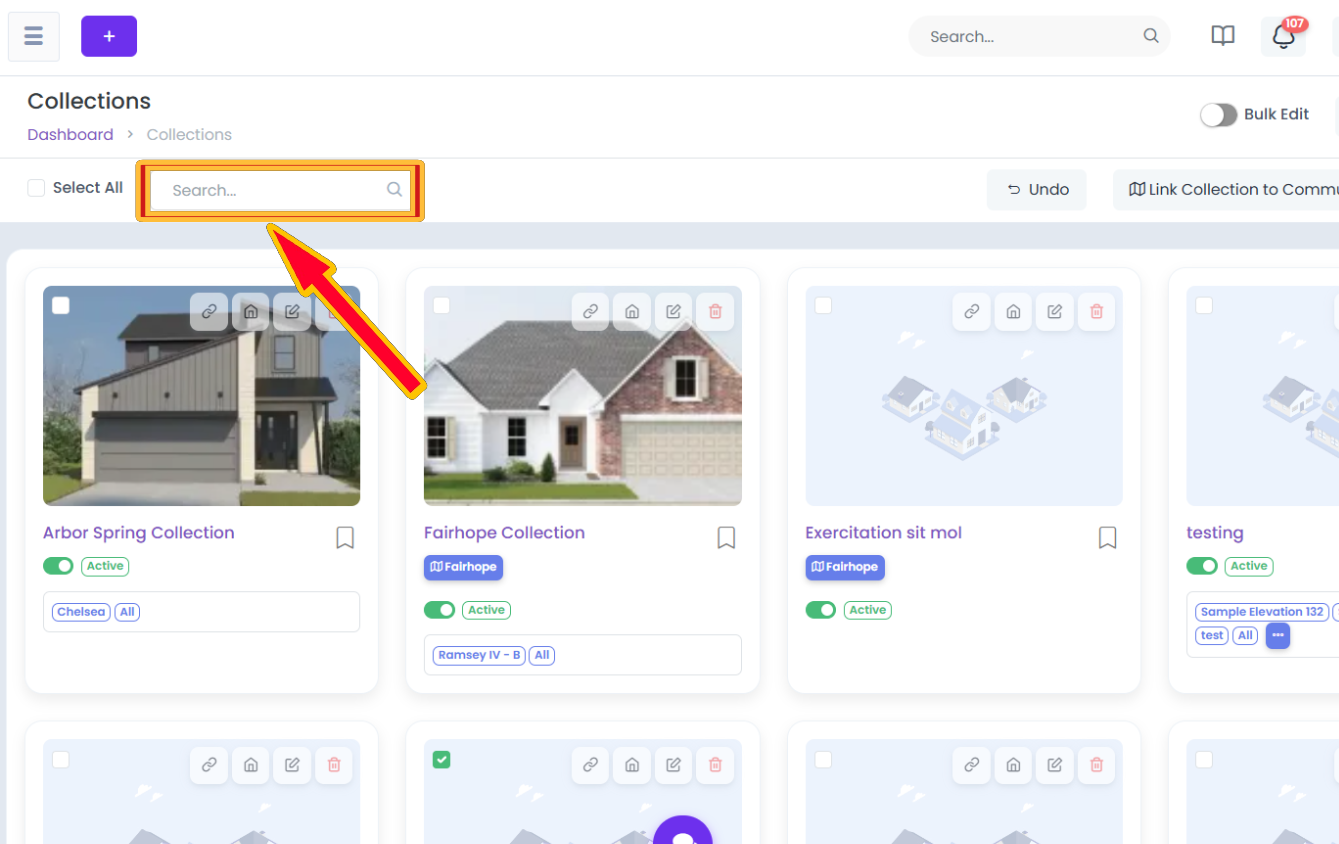Delete Exercitation sit mol via trash icon

point(1096,312)
